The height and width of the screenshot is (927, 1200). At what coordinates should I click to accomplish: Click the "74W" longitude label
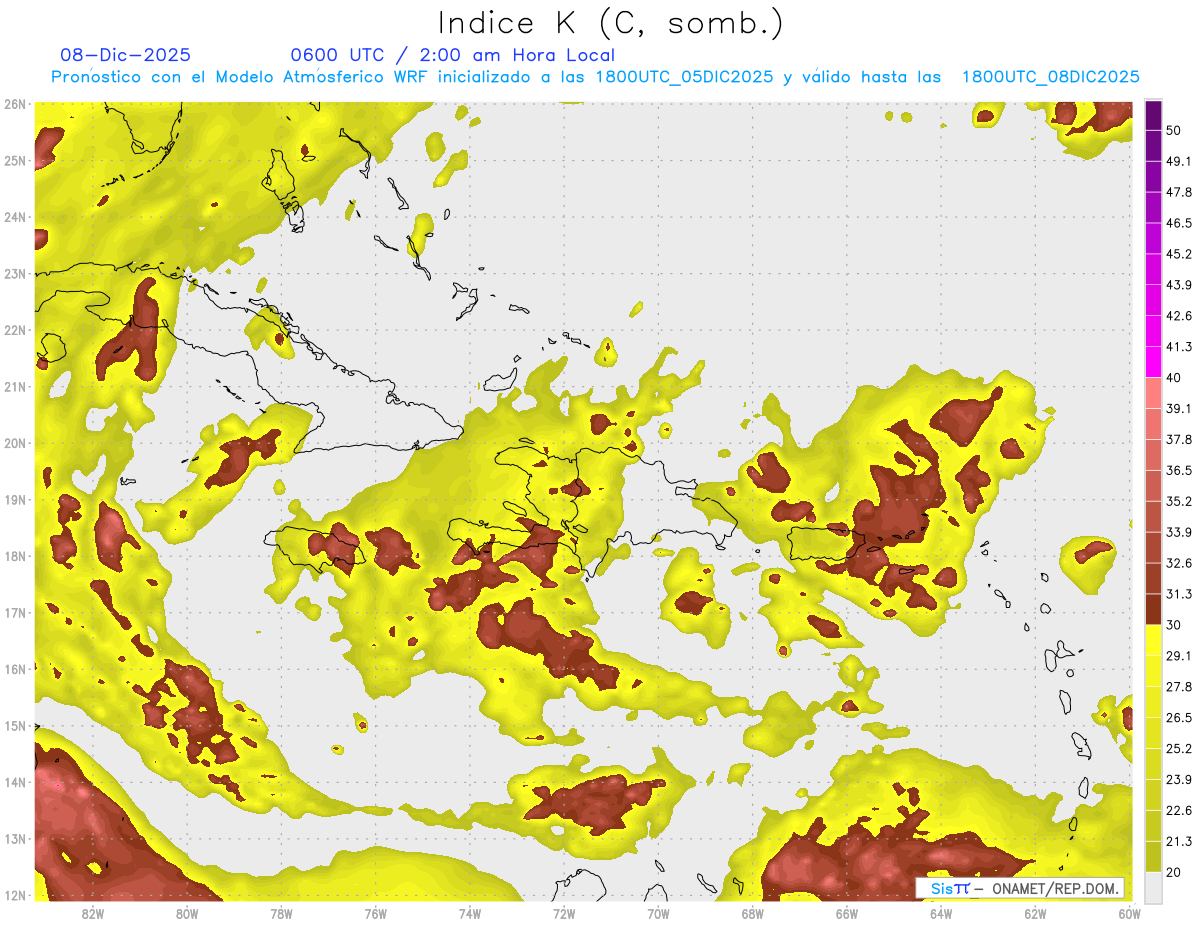[469, 914]
